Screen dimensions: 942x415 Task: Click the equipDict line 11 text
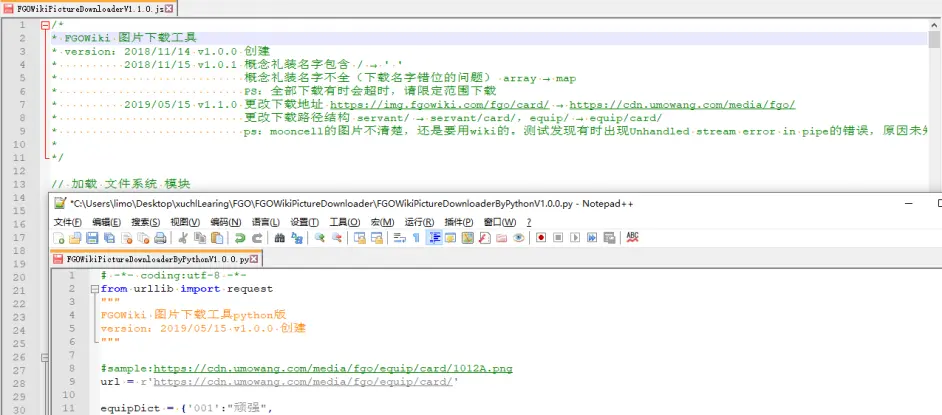click(x=186, y=408)
